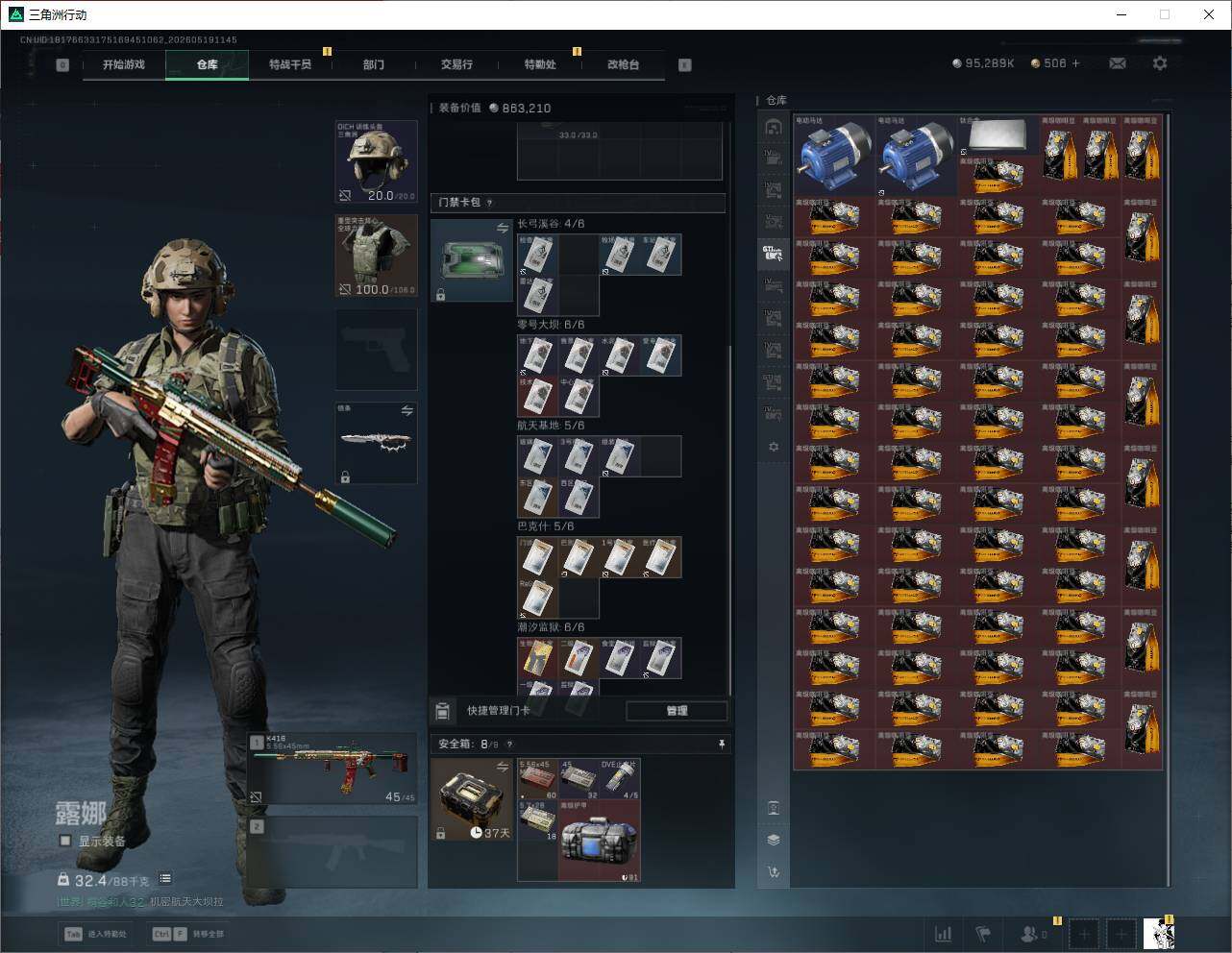Image resolution: width=1232 pixels, height=953 pixels.
Task: Click the quick-sell cart icon in stash sidebar
Action: tap(774, 872)
